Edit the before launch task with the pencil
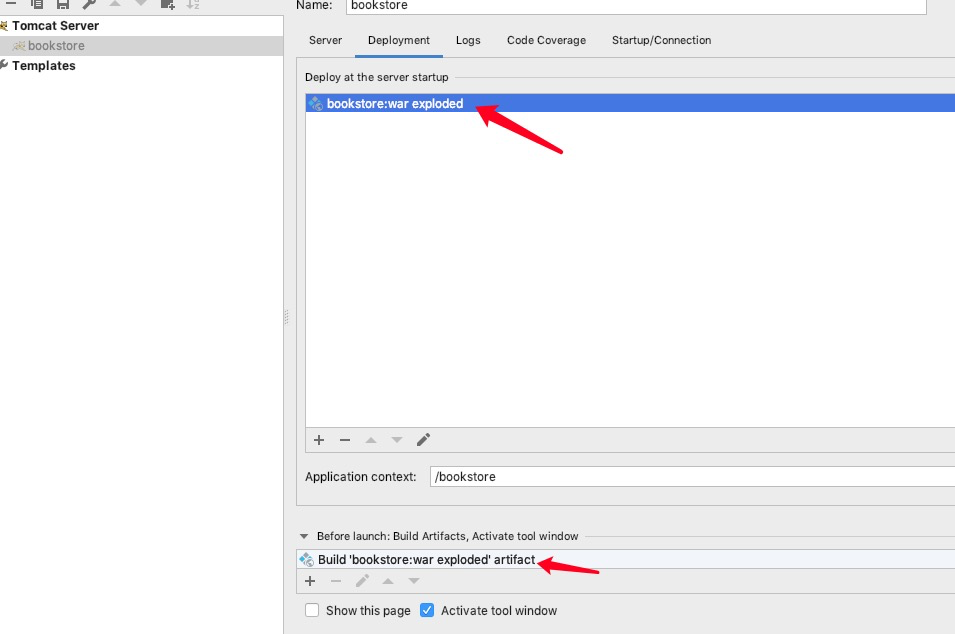This screenshot has height=634, width=955. point(362,581)
